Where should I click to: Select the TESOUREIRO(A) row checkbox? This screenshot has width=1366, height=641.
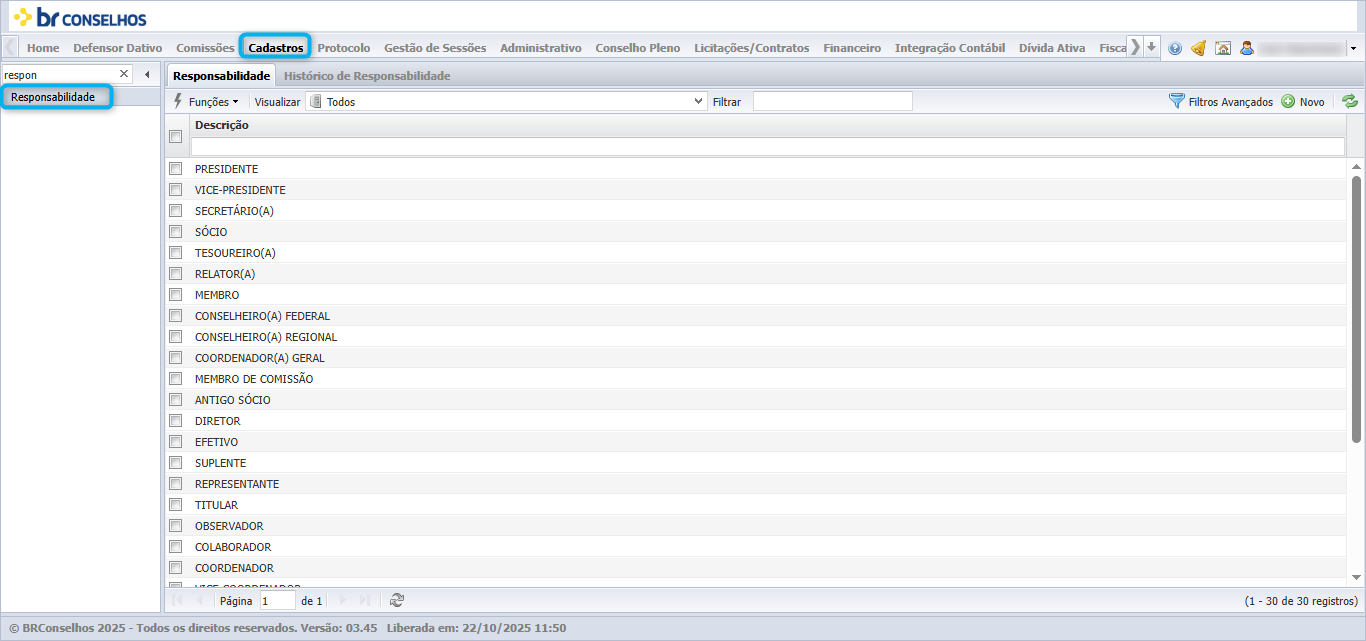coord(175,252)
